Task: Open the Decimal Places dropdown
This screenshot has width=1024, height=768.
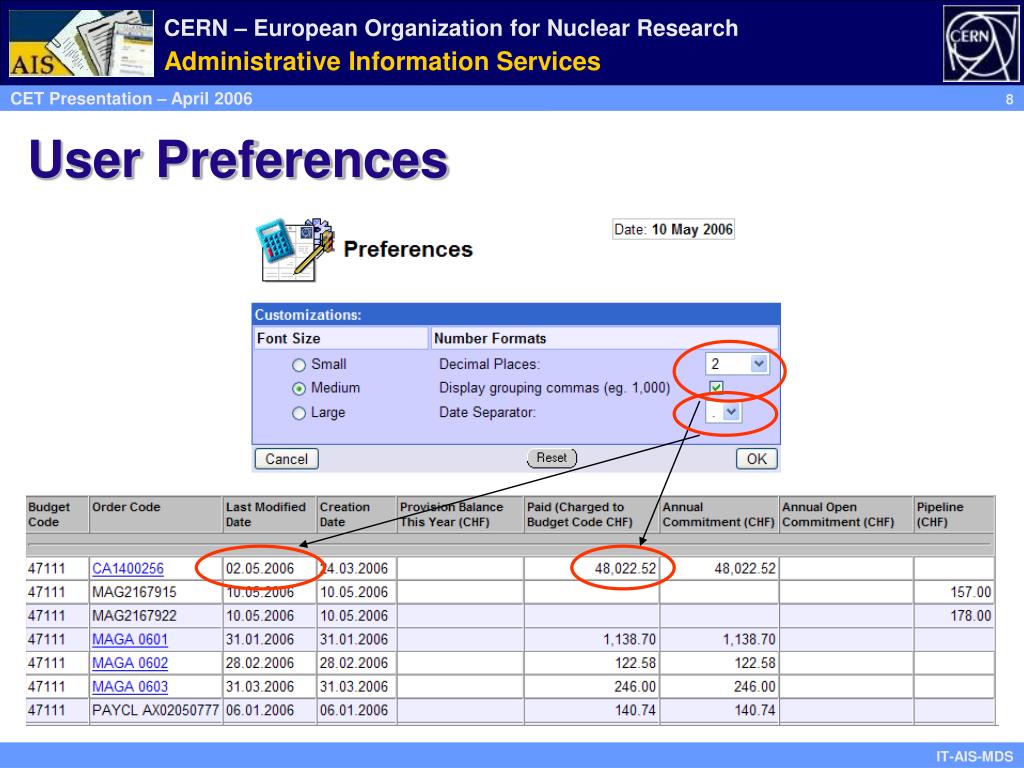Action: [x=737, y=364]
